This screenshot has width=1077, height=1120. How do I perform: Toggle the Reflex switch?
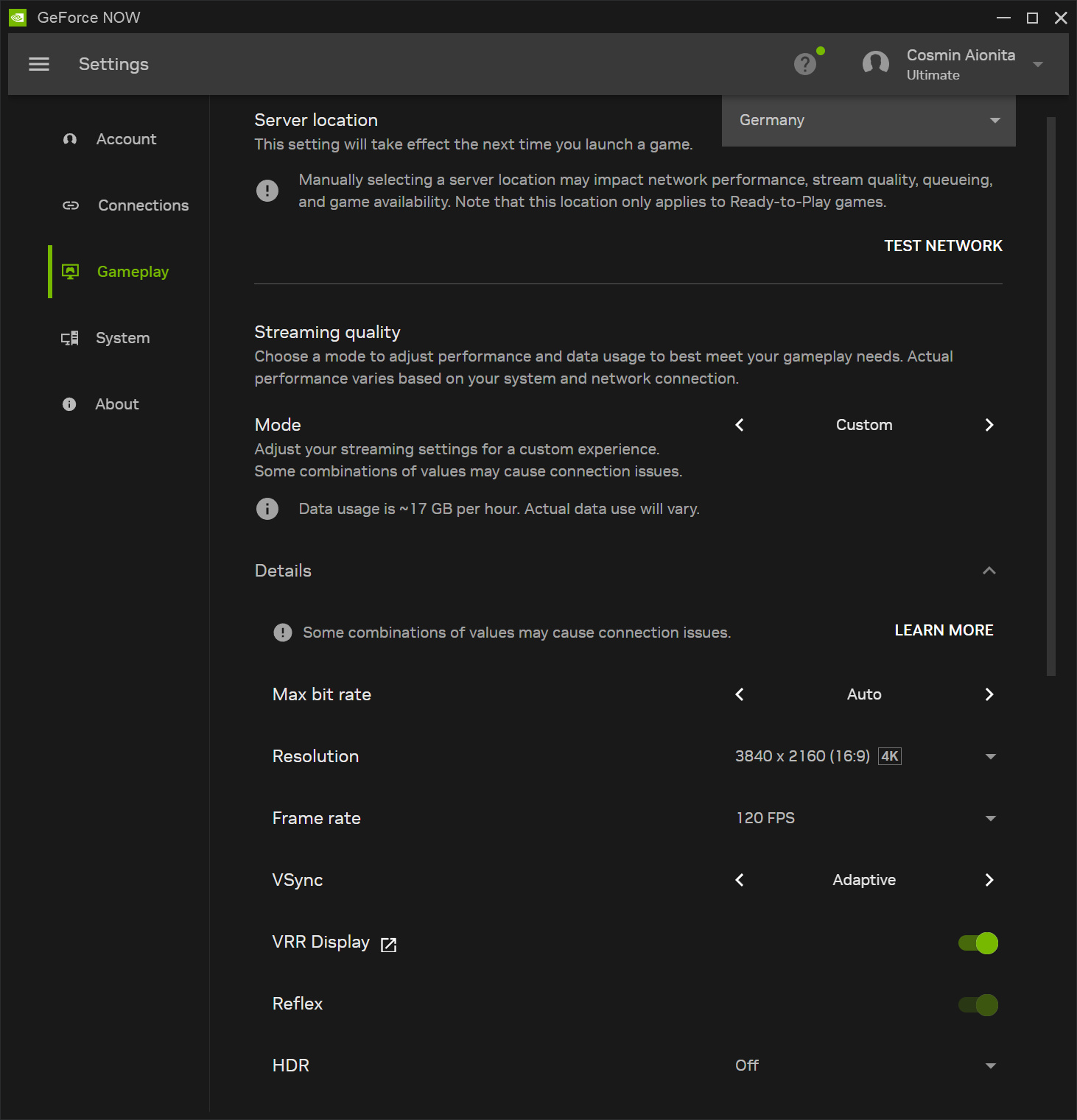click(x=978, y=1005)
